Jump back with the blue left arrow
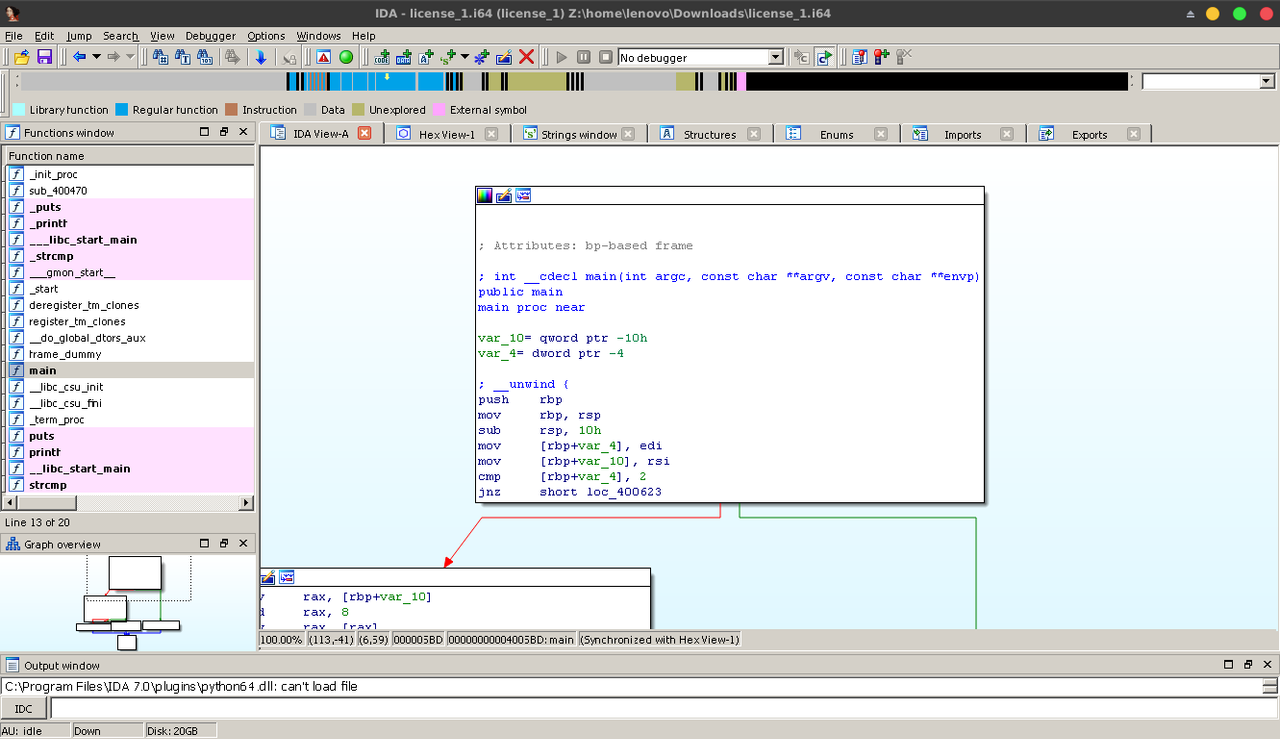 79,57
